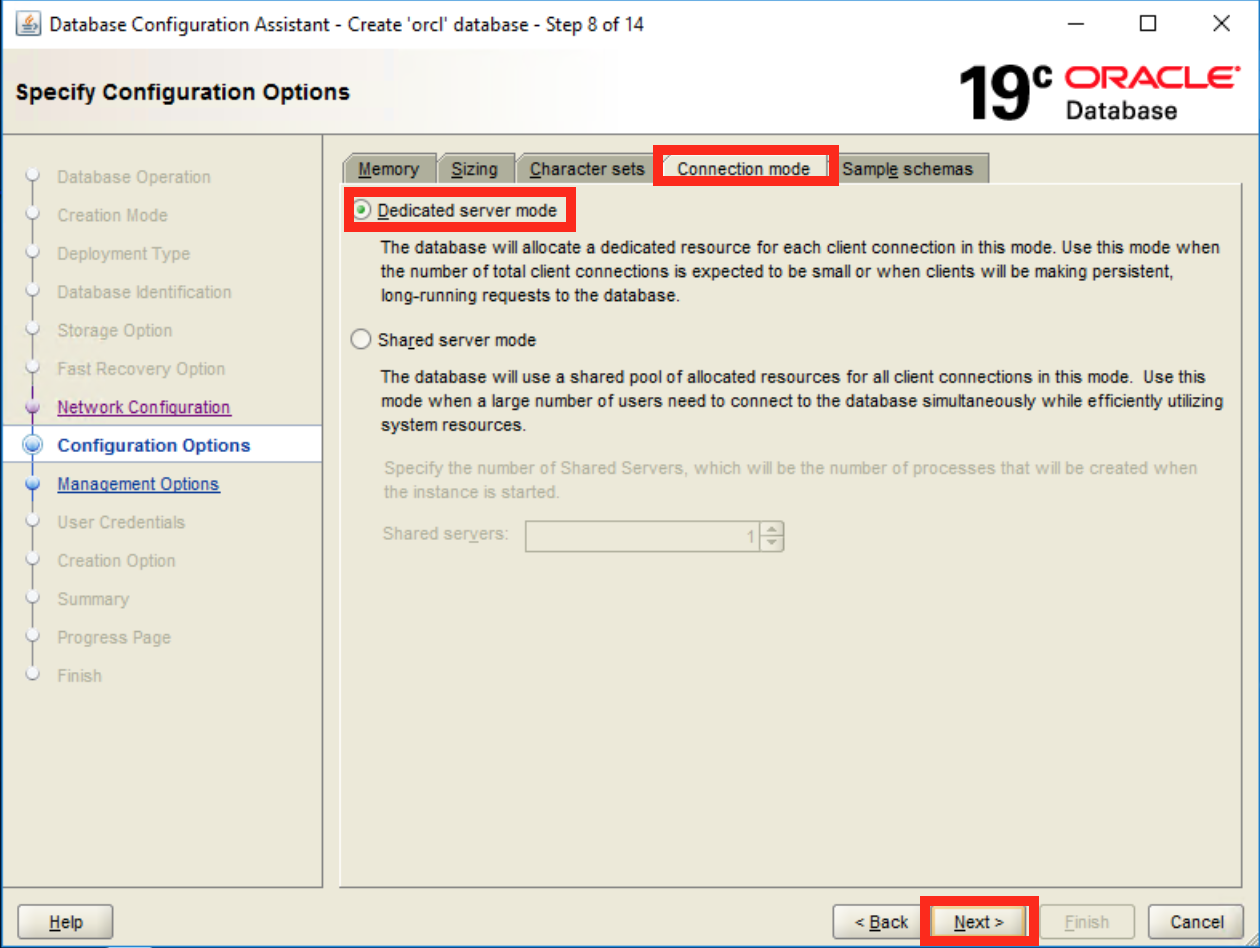
Task: Select Configuration Options in step list
Action: click(154, 445)
